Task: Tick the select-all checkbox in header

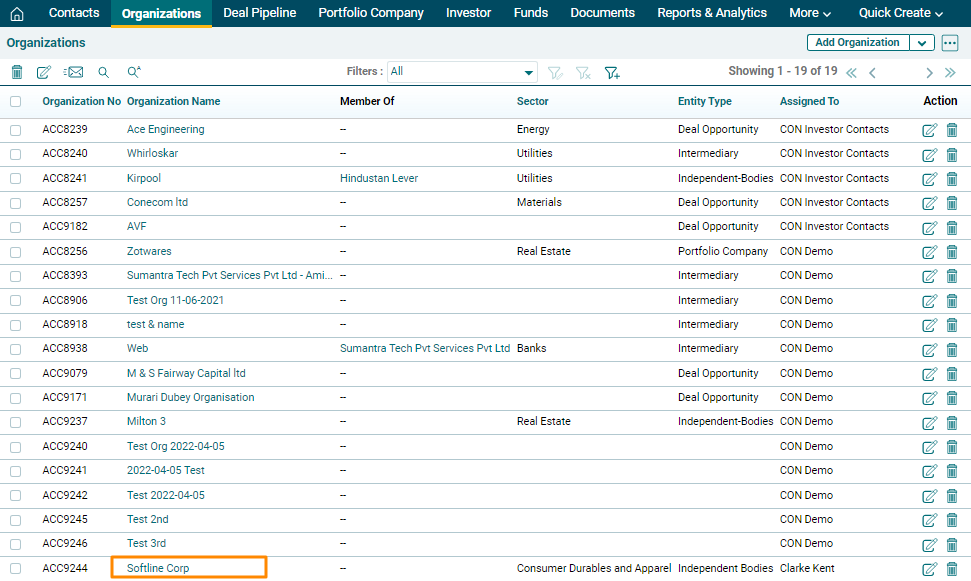Action: (x=15, y=101)
